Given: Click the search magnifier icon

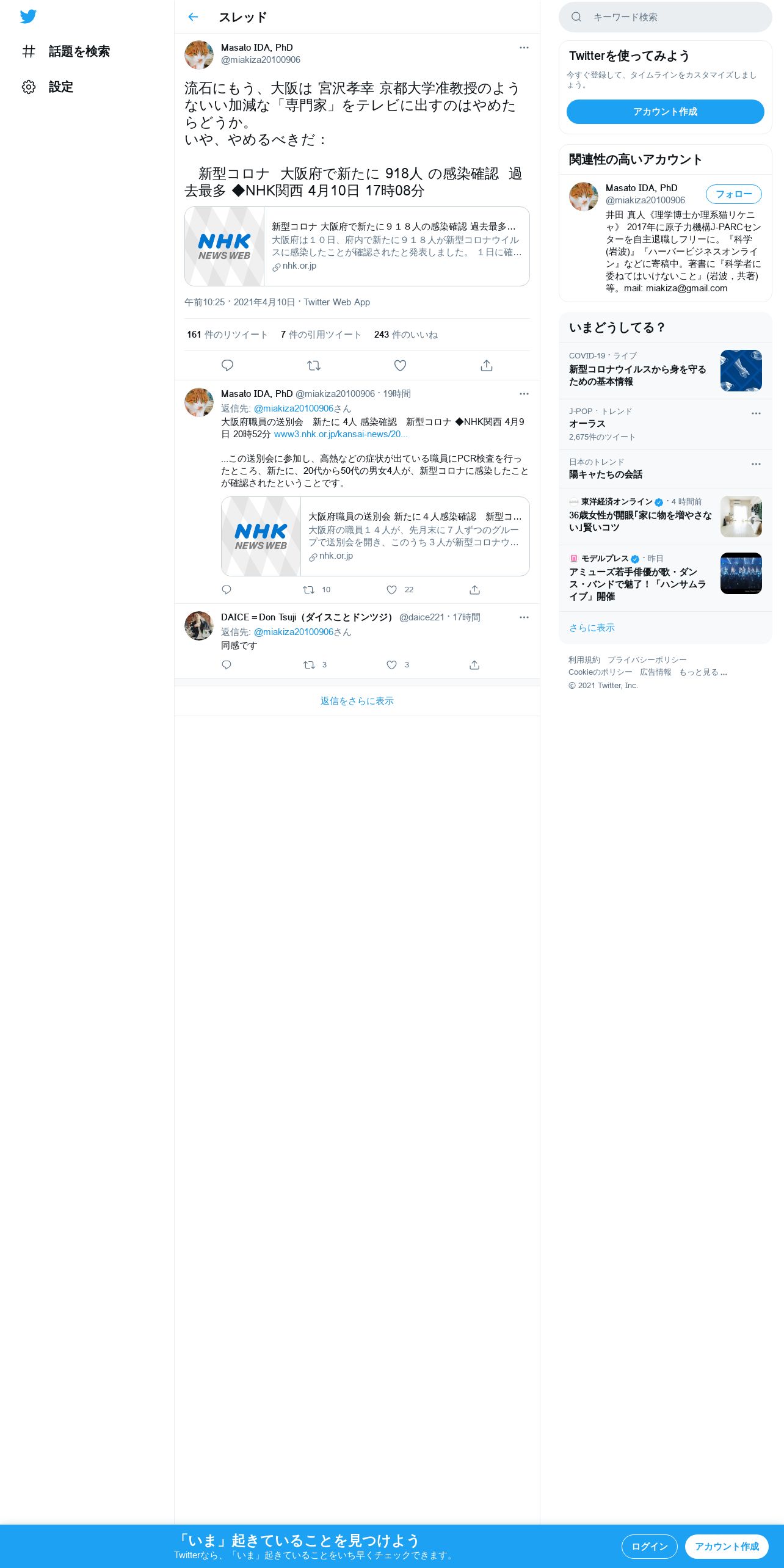Looking at the screenshot, I should tap(576, 17).
